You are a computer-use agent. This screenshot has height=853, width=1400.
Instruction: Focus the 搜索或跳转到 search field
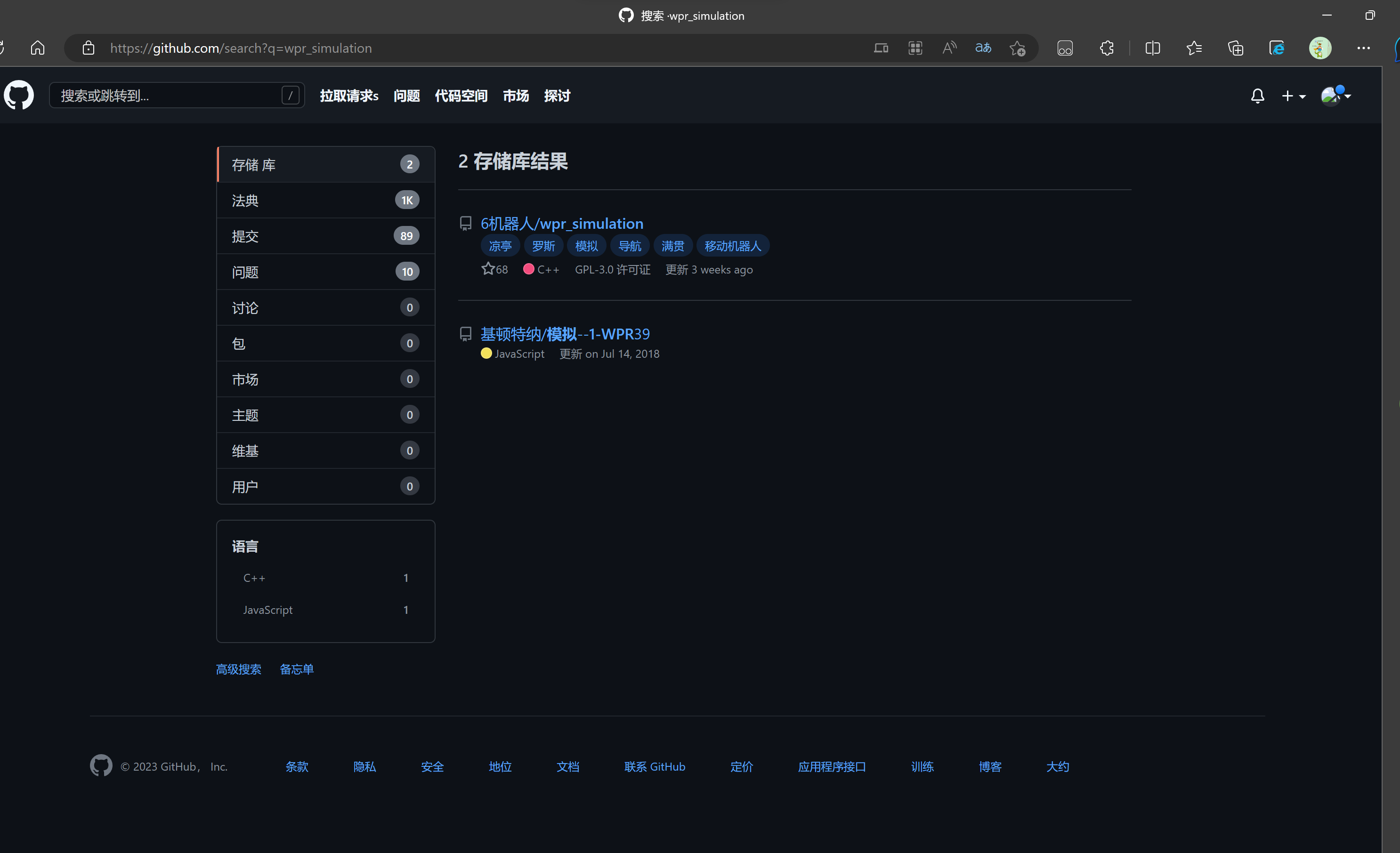[x=177, y=96]
